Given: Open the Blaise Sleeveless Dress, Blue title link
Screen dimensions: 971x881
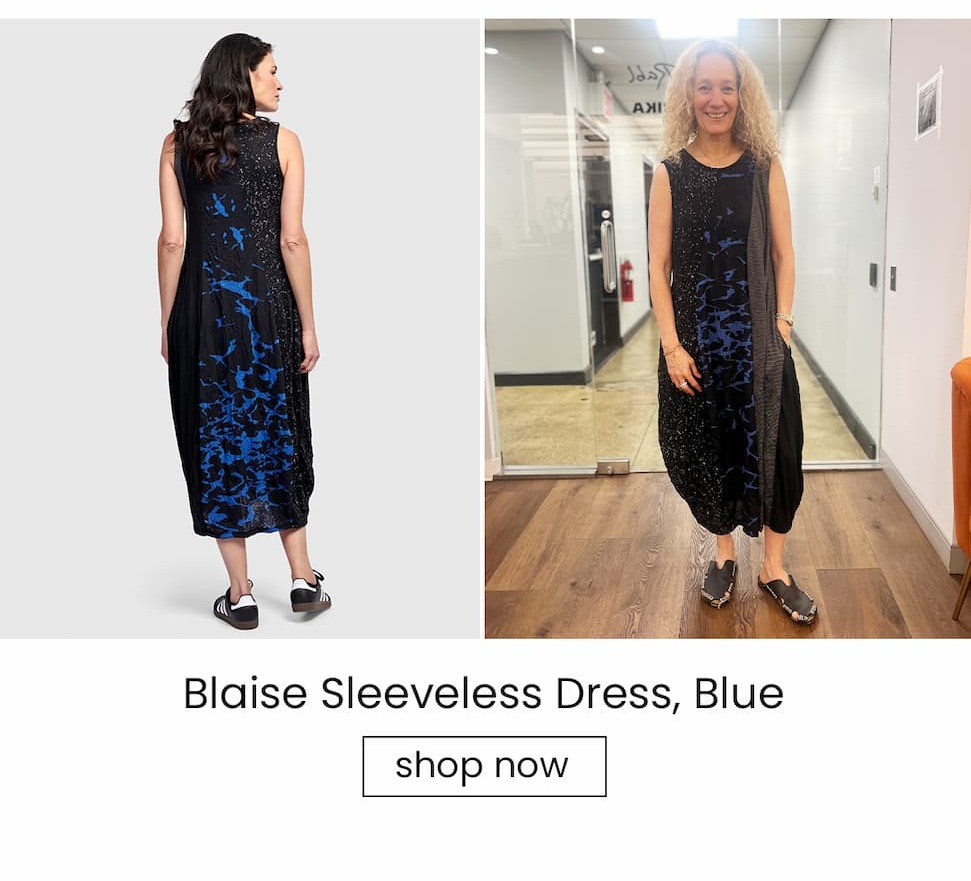Looking at the screenshot, I should (x=484, y=693).
